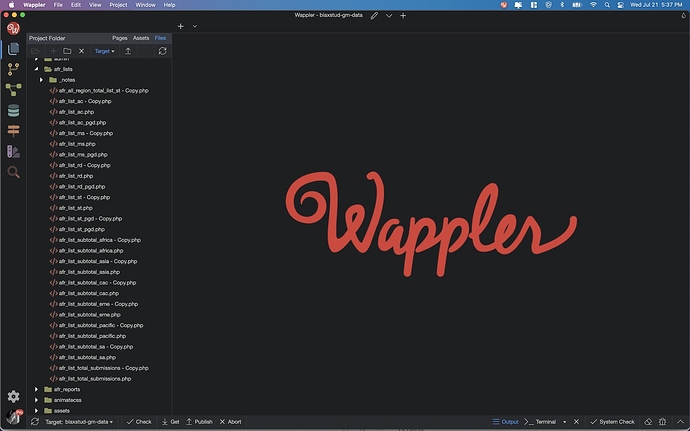Open the Theme Manager swatches icon
Image resolution: width=690 pixels, height=431 pixels.
(13, 151)
